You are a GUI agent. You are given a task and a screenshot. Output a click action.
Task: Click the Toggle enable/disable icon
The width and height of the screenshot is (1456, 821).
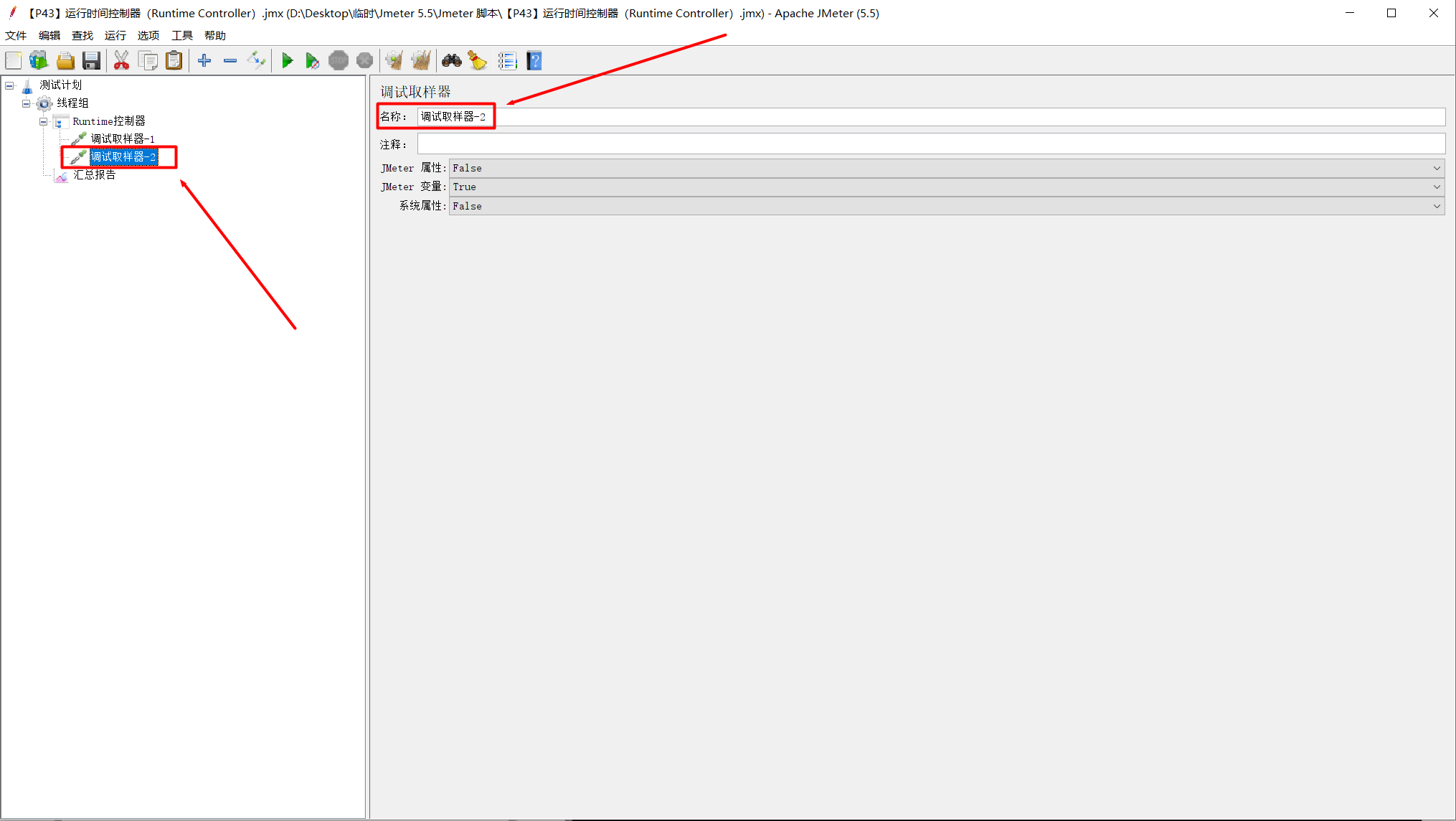pyautogui.click(x=256, y=61)
